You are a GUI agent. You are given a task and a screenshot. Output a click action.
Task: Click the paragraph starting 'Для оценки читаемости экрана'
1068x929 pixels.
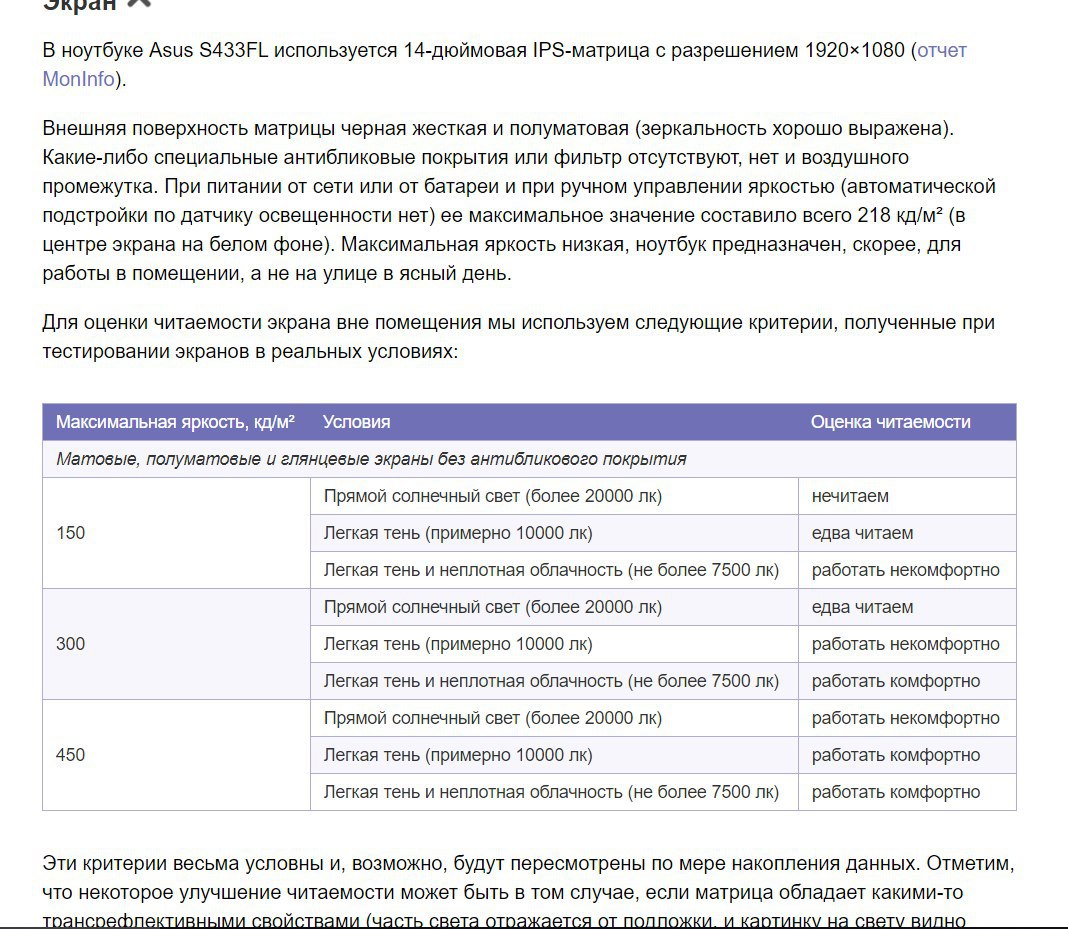click(518, 336)
